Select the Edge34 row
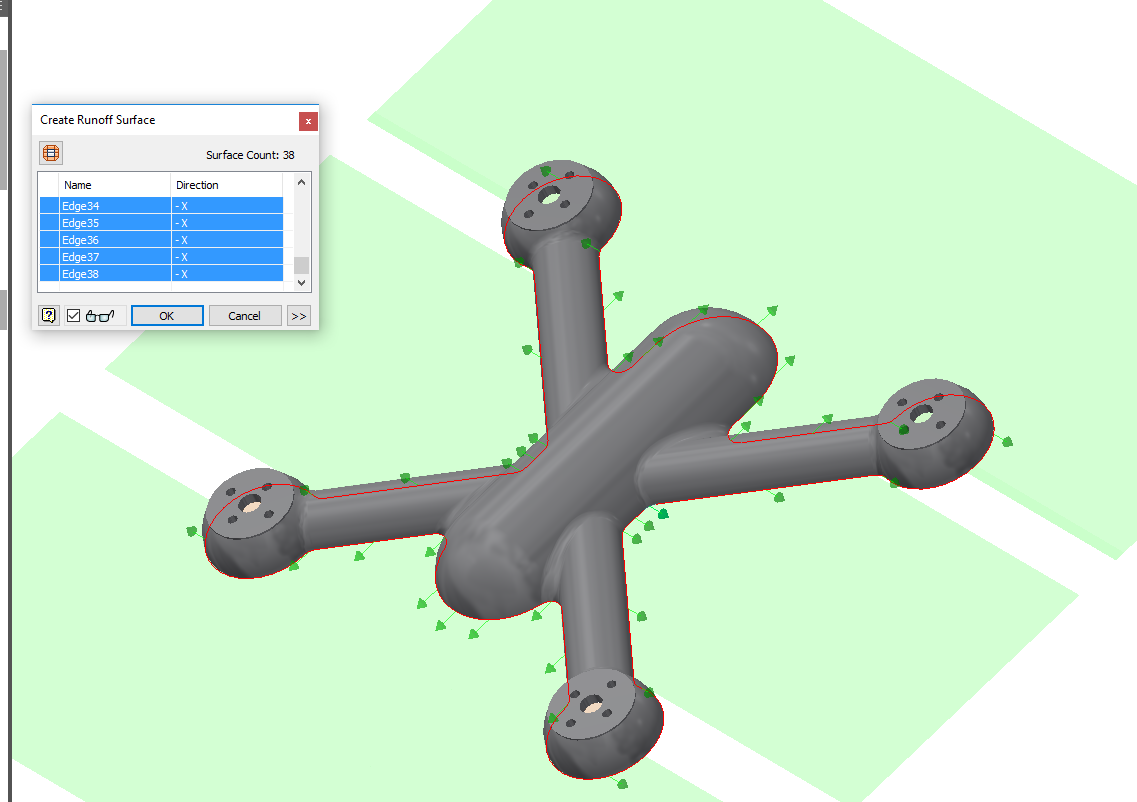The width and height of the screenshot is (1137, 802). [x=161, y=205]
